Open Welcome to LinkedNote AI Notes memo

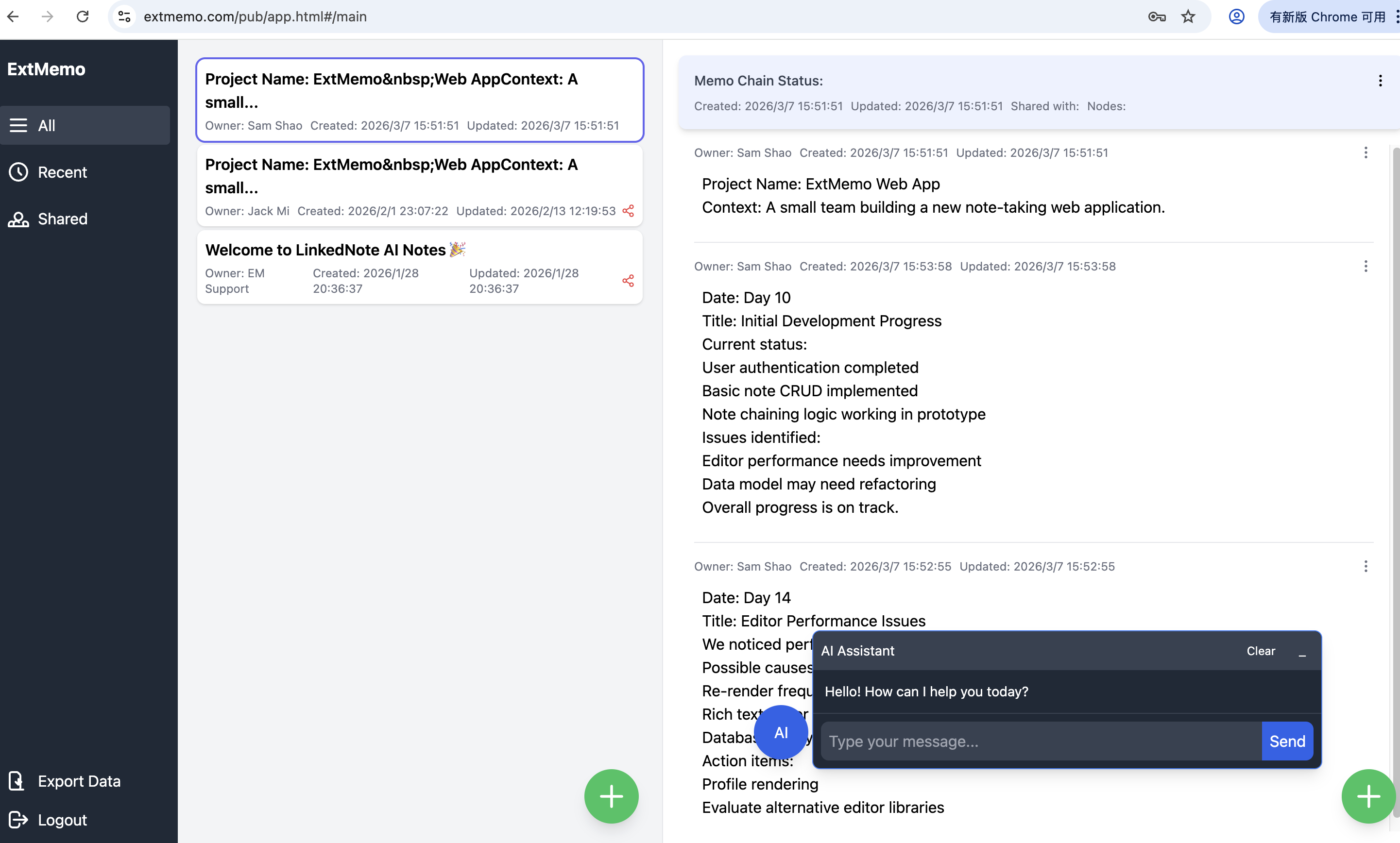point(420,267)
